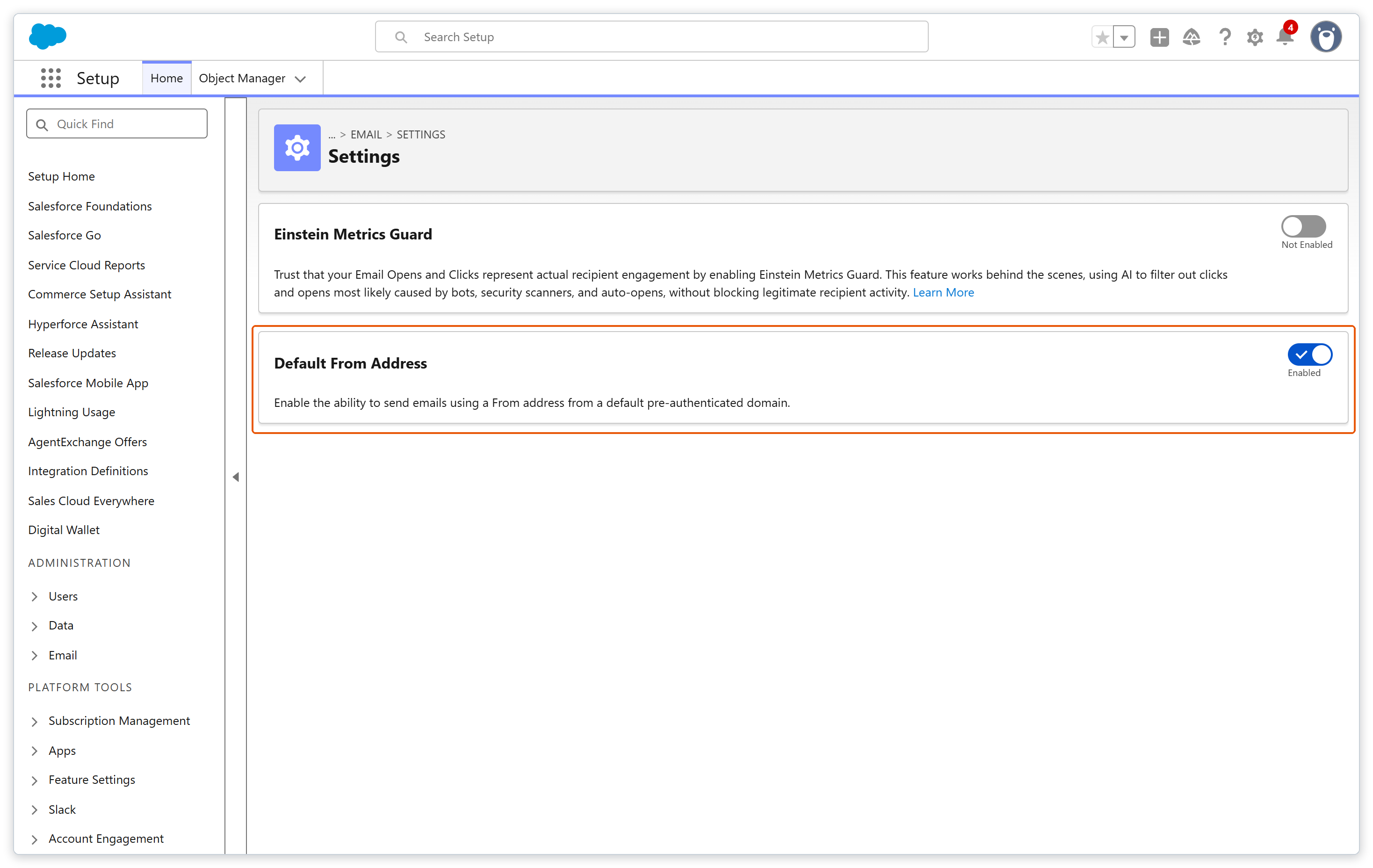Expand Account Engagement
This screenshot has height=868, width=1373.
34,839
